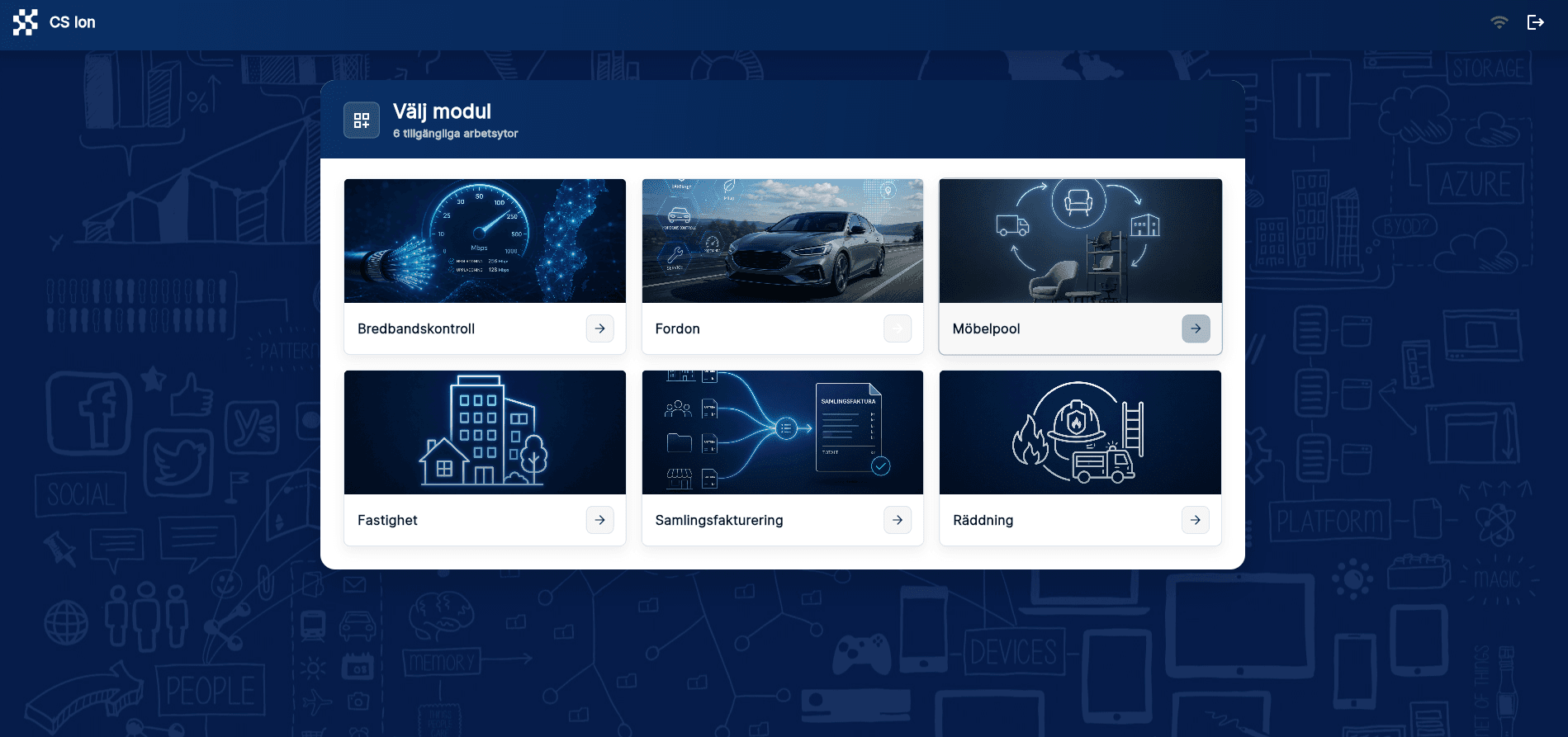Click the module grid icon beside Välj modul

coord(362,120)
